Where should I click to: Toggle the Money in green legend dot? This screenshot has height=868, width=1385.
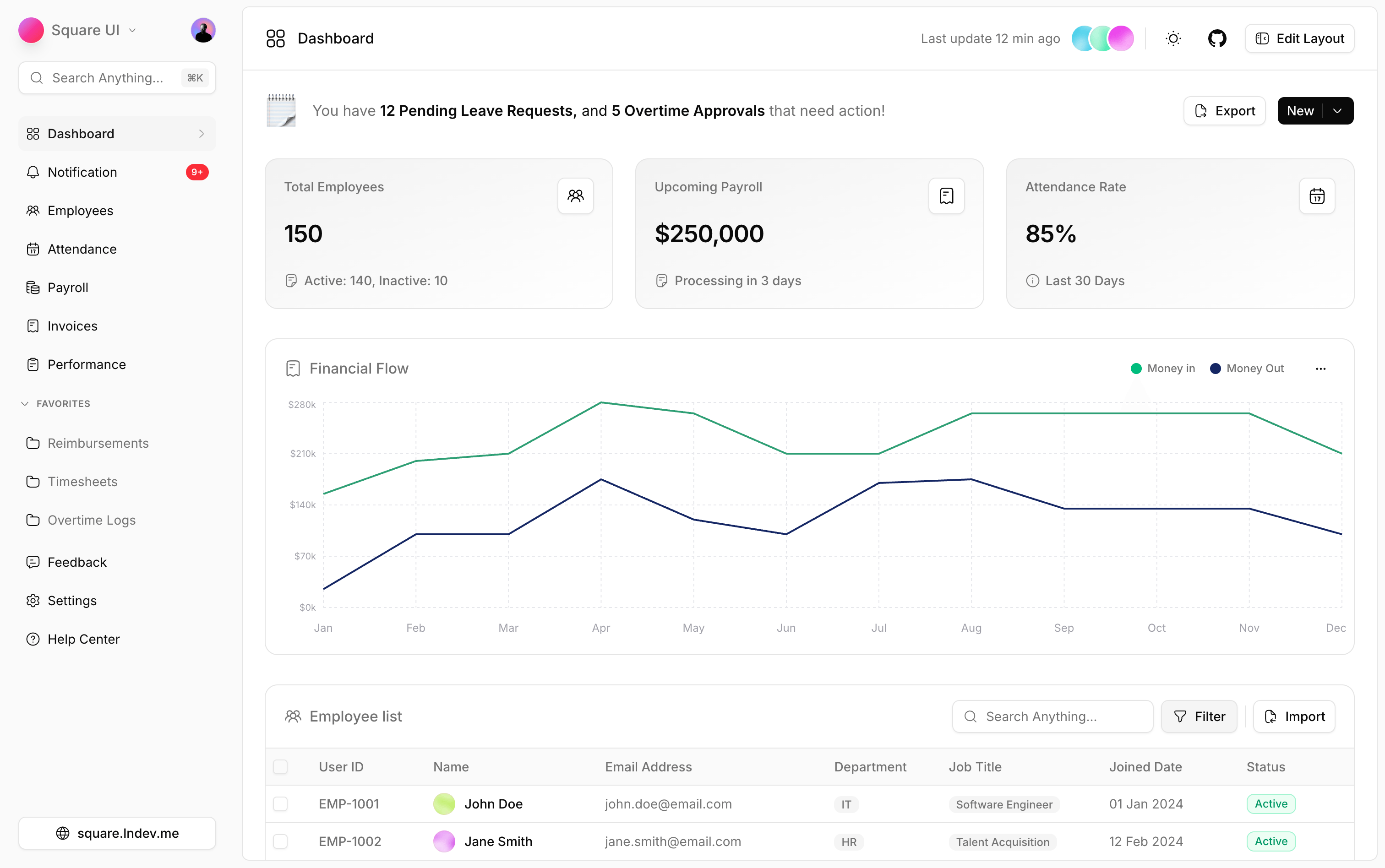coord(1136,369)
